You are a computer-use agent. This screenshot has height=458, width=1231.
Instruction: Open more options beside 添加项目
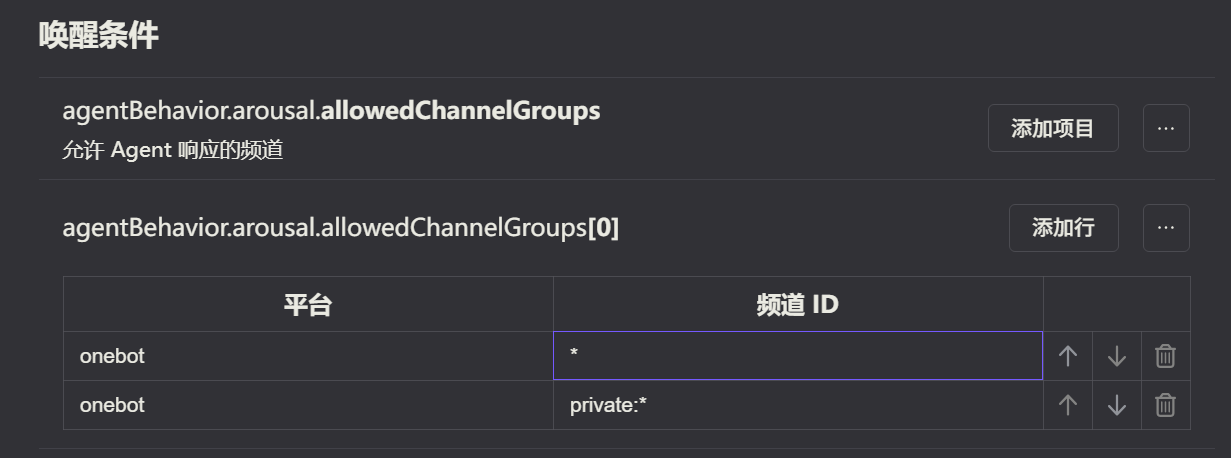(1165, 128)
